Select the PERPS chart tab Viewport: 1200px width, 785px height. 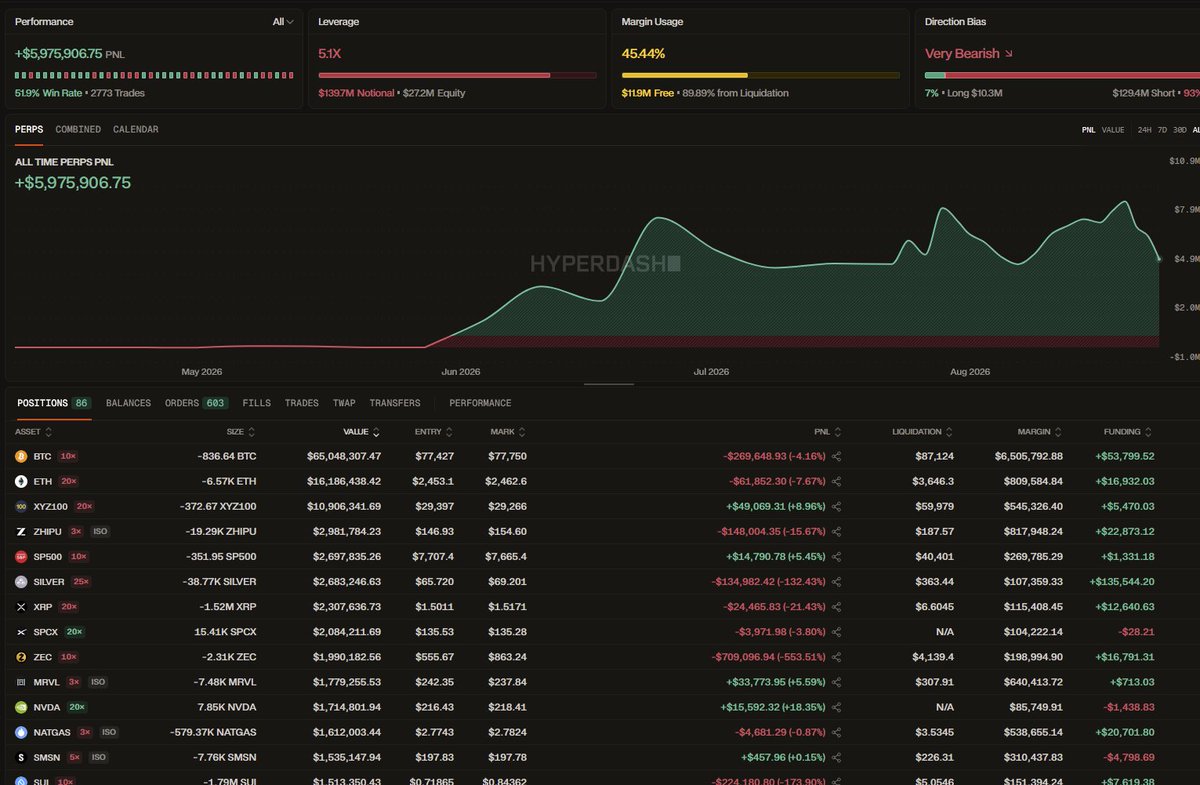29,130
